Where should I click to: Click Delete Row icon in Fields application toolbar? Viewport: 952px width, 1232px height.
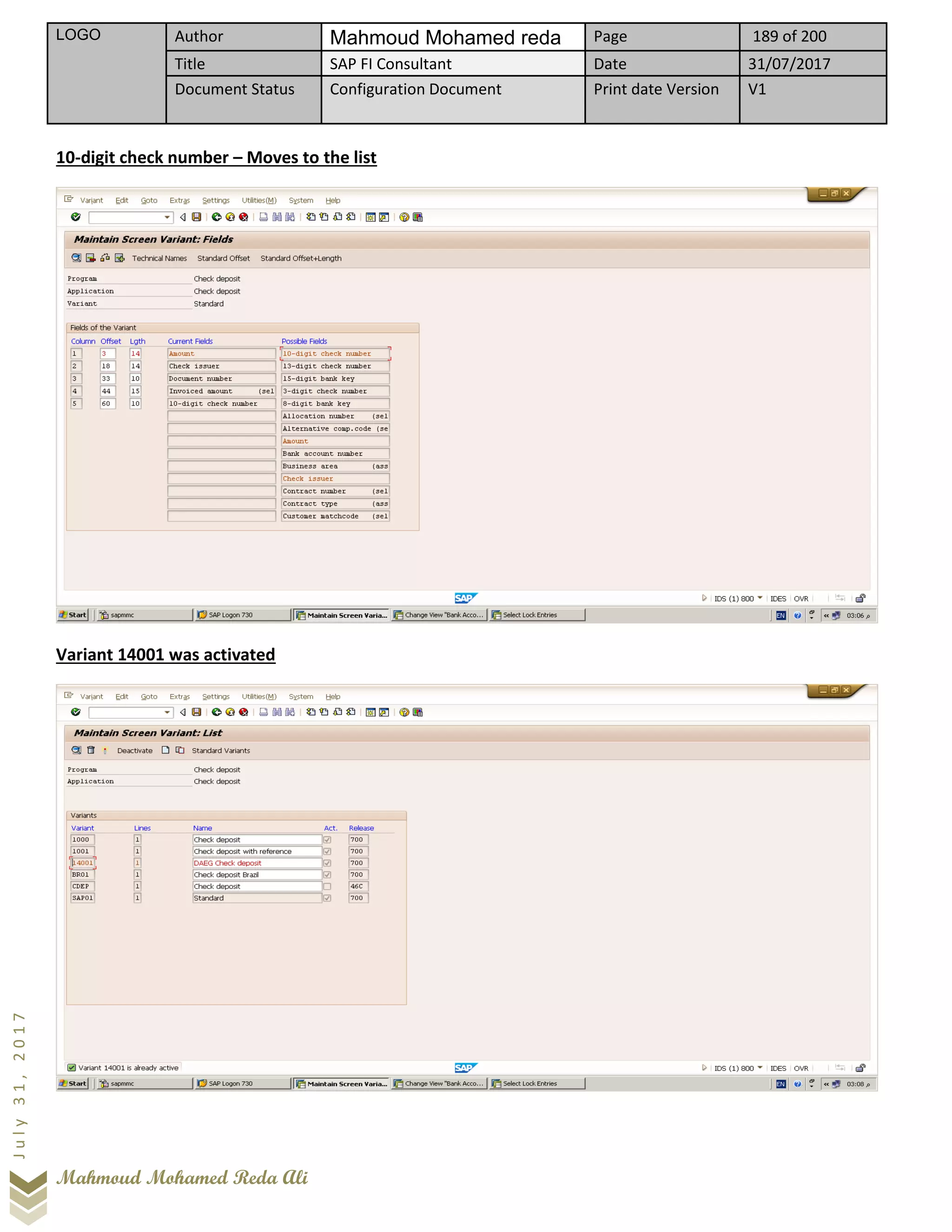click(90, 258)
